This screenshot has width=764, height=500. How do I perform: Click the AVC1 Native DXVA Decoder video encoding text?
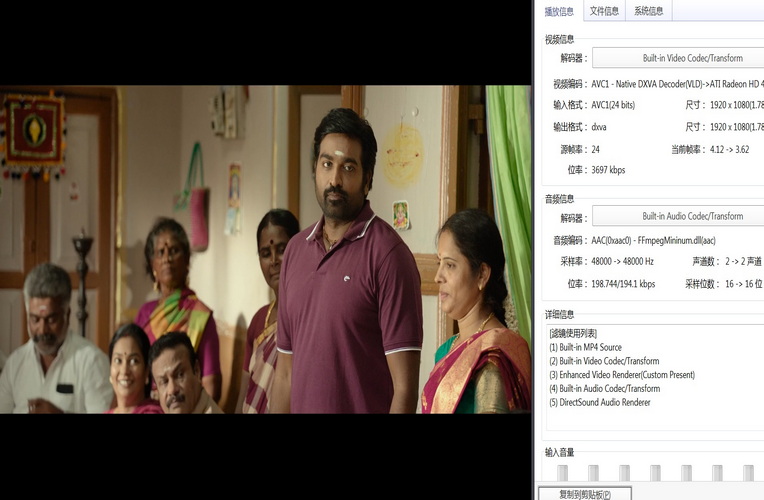point(677,83)
